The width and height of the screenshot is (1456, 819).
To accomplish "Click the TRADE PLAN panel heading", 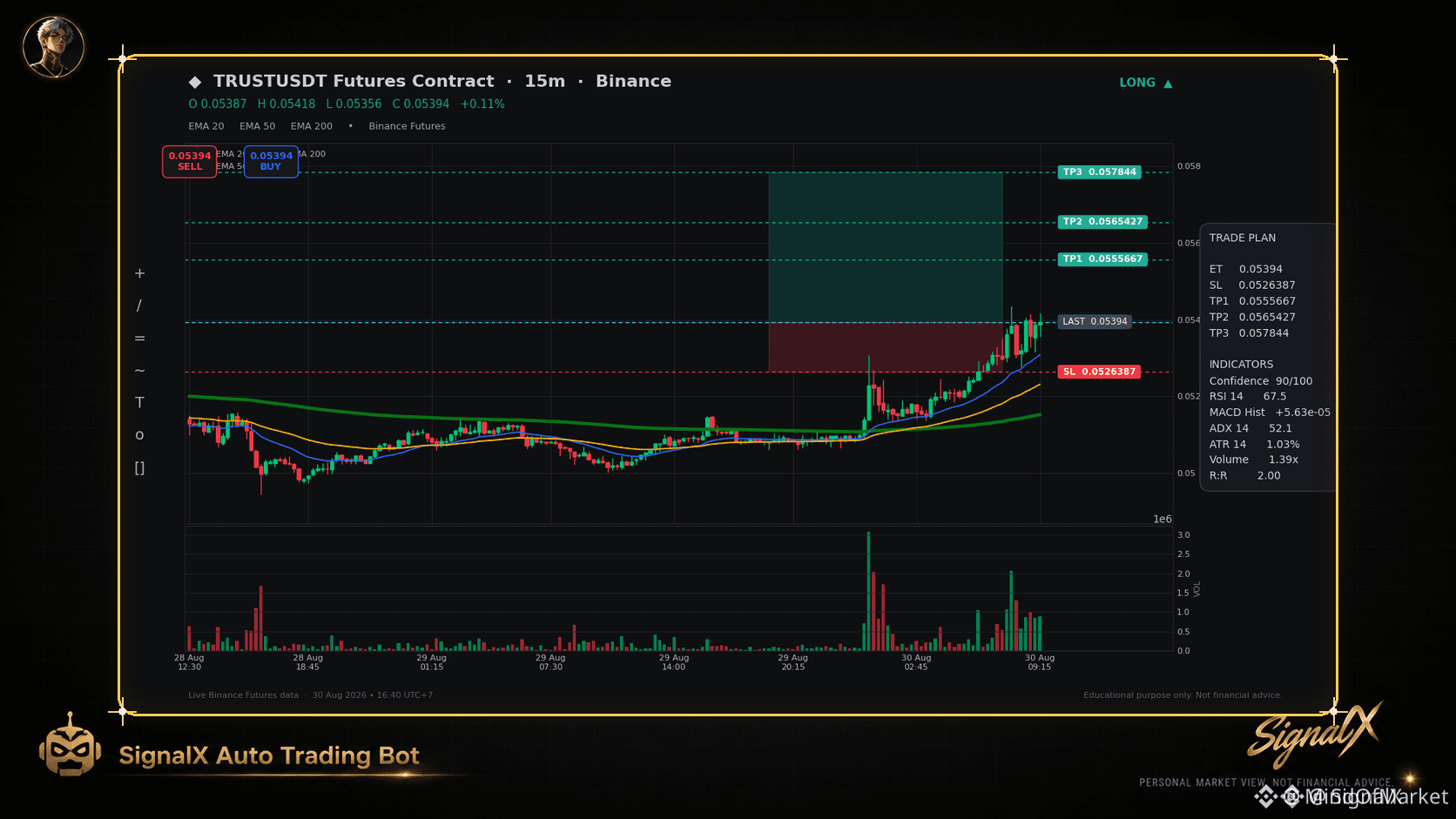I will pyautogui.click(x=1242, y=238).
